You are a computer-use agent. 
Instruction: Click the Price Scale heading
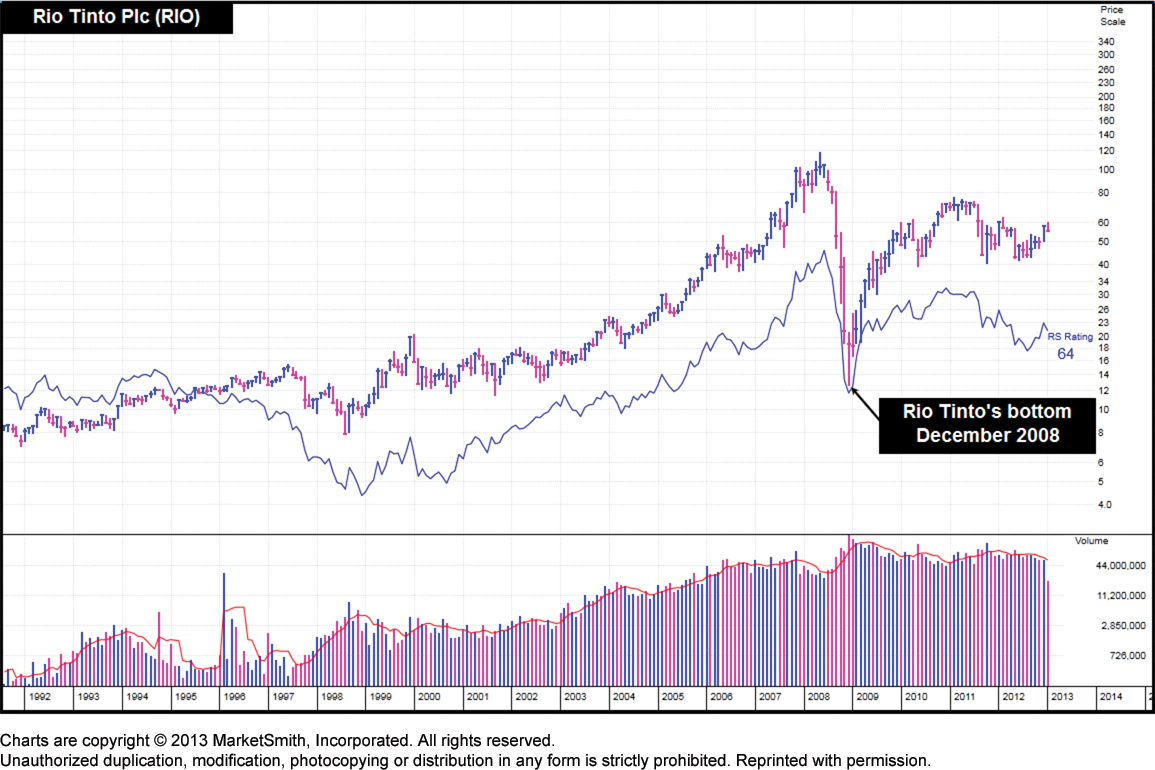[x=1112, y=15]
